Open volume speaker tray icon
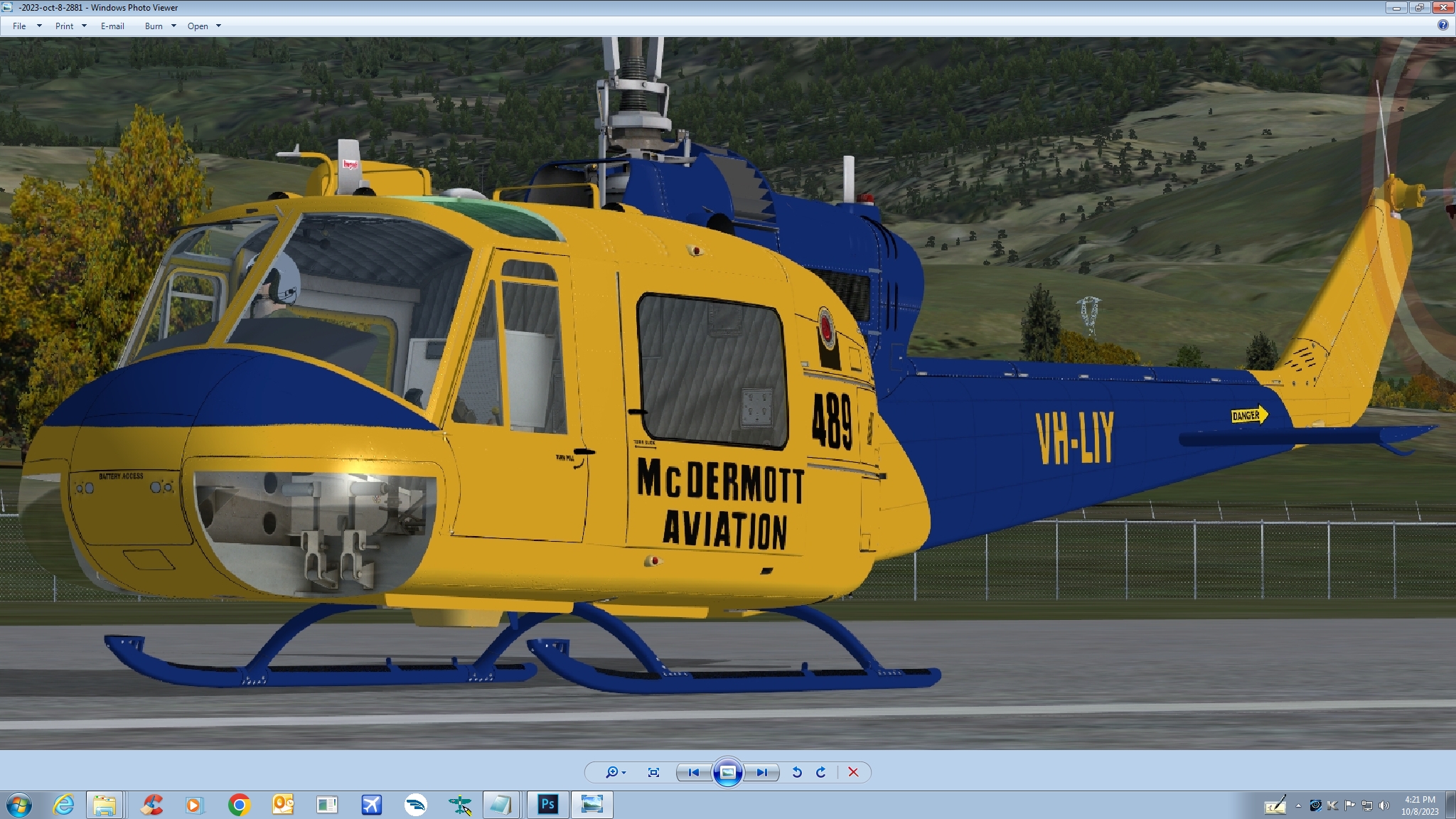1456x819 pixels. point(1383,805)
